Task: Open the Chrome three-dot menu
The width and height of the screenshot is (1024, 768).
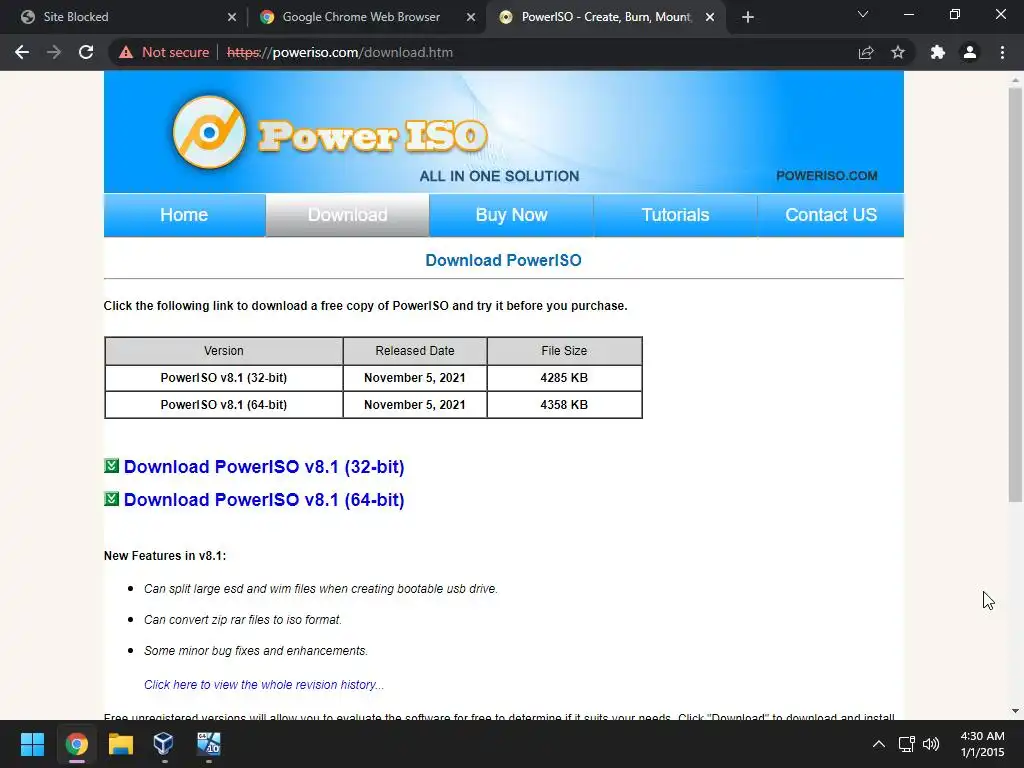Action: coord(1002,52)
